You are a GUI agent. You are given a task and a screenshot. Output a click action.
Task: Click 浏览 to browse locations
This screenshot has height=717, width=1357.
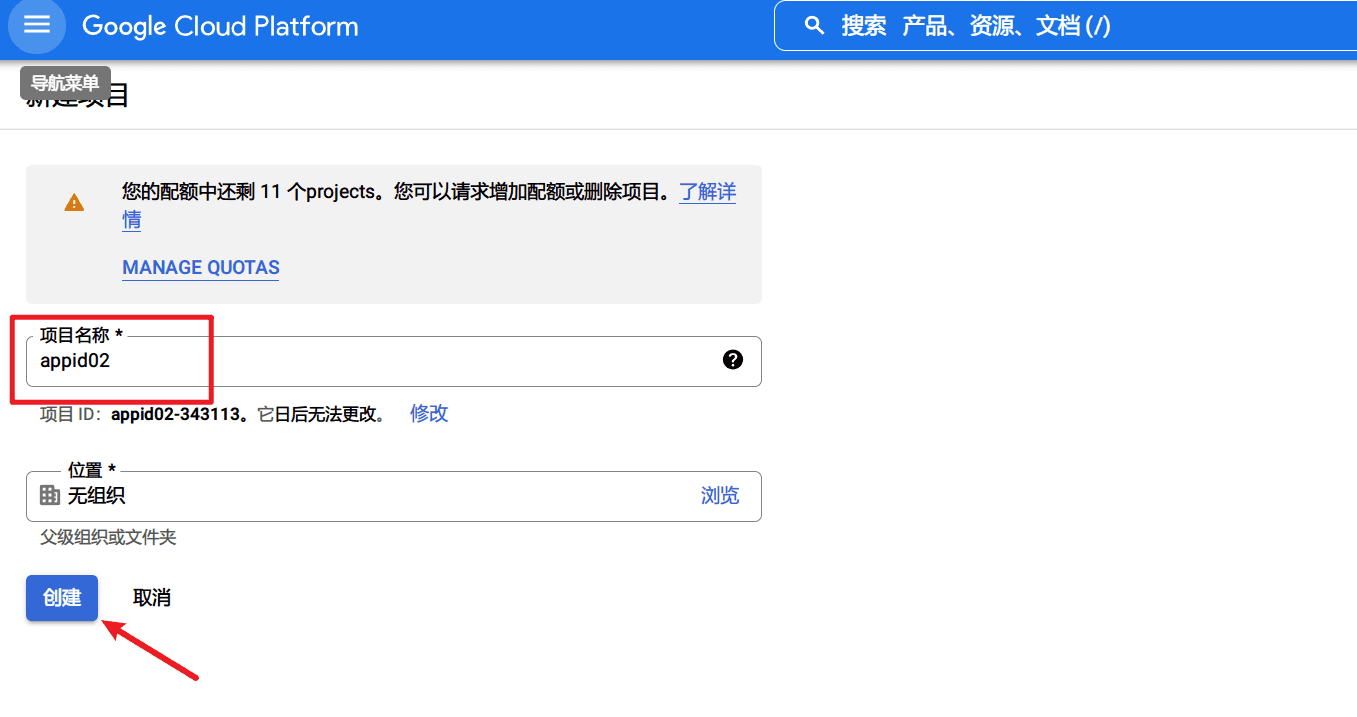[x=720, y=496]
